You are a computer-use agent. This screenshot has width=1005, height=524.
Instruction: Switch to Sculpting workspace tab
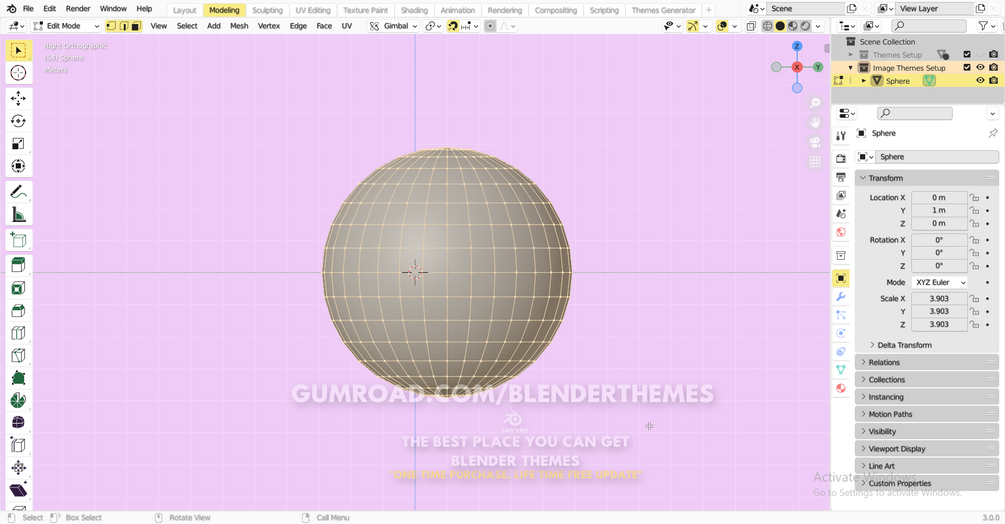(x=267, y=10)
